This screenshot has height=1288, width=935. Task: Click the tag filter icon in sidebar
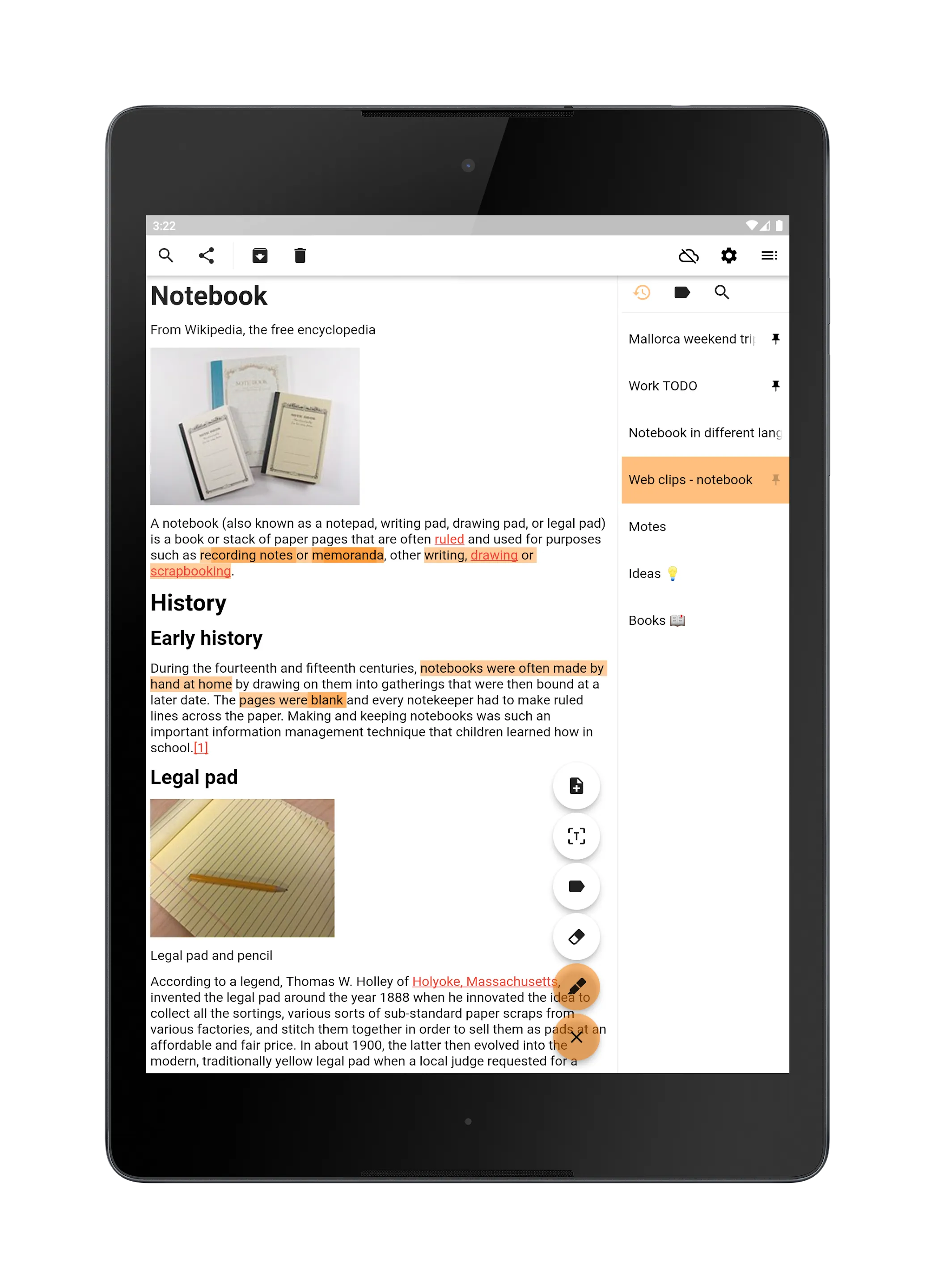(x=682, y=292)
